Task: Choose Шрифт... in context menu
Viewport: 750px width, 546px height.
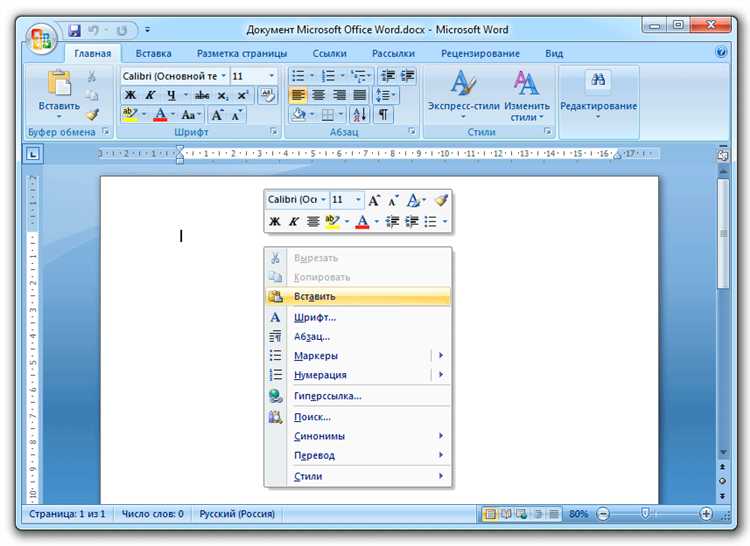Action: [x=358, y=317]
